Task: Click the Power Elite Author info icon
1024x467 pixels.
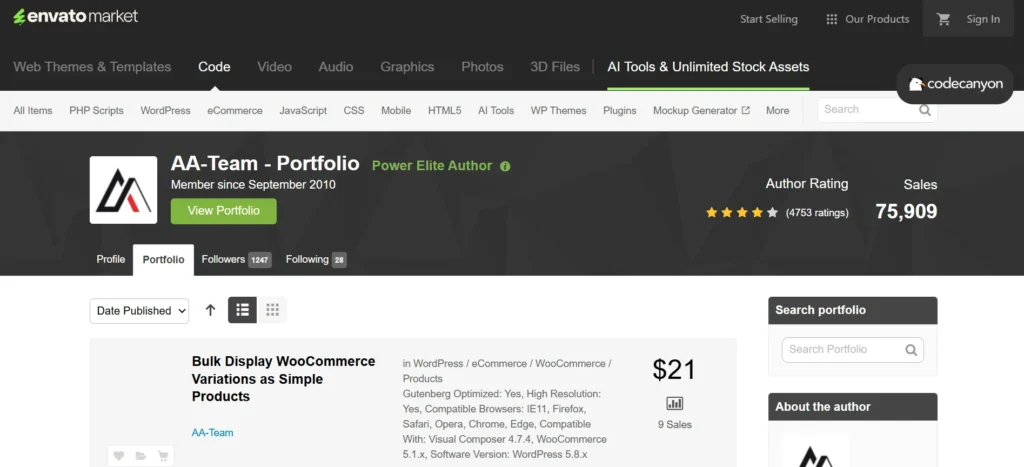Action: (x=505, y=166)
